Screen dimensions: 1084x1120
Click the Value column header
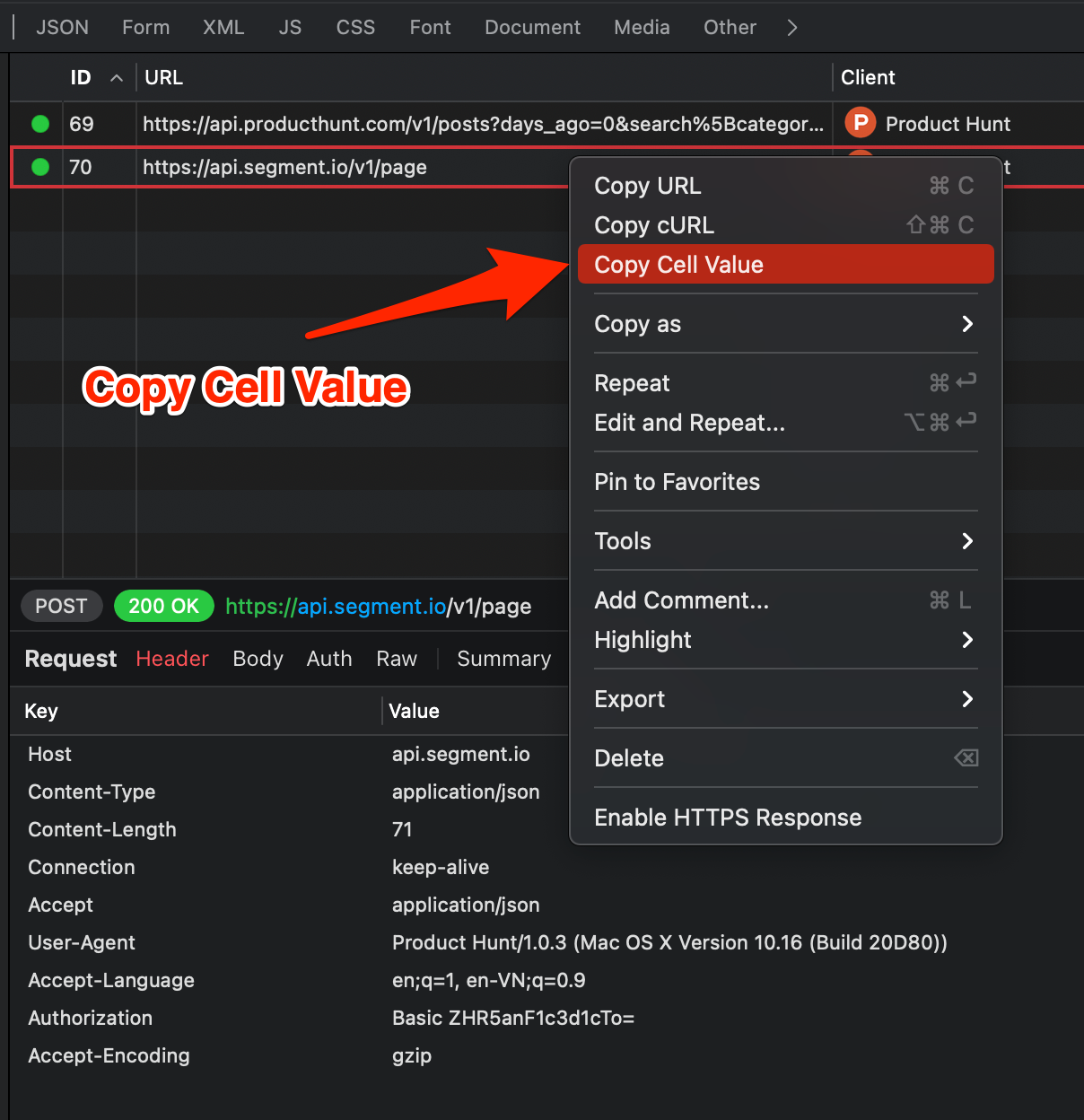(414, 712)
